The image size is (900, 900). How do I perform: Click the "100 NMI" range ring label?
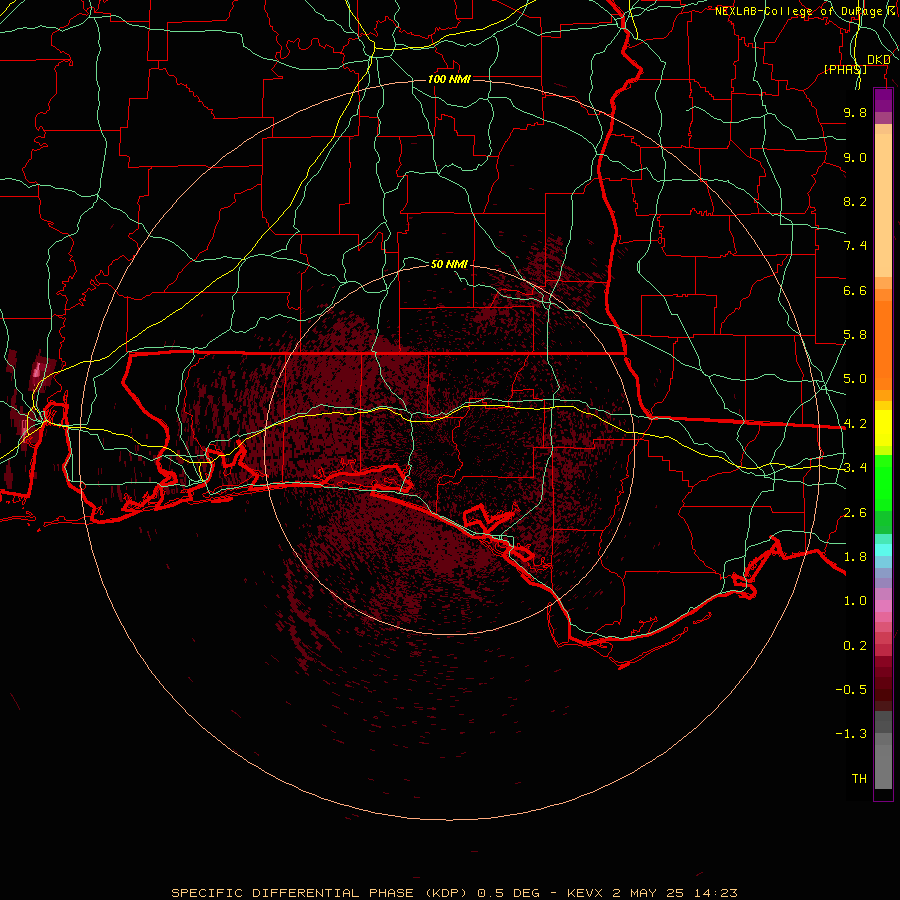click(x=449, y=79)
